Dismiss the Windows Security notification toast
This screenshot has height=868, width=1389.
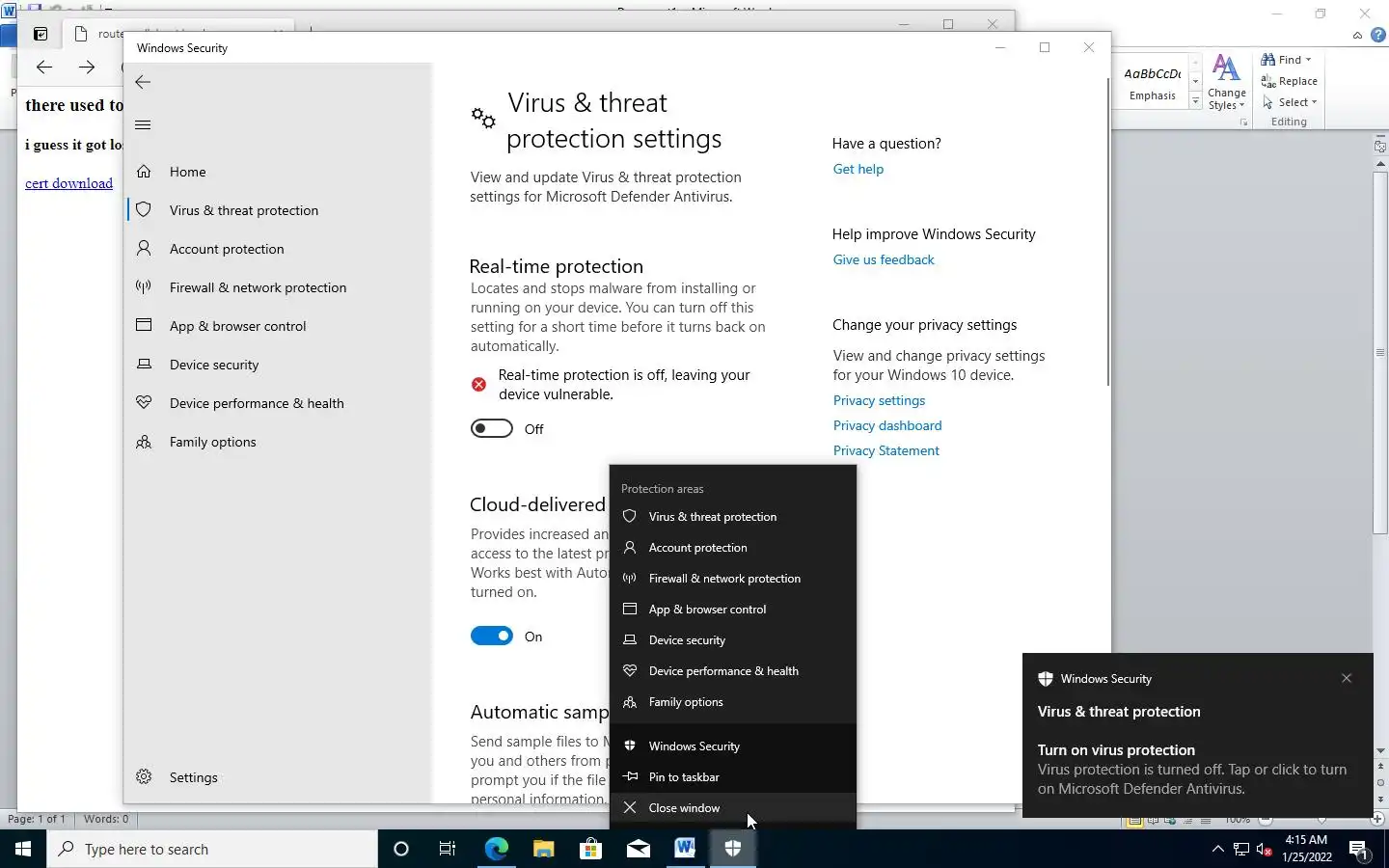click(x=1347, y=678)
